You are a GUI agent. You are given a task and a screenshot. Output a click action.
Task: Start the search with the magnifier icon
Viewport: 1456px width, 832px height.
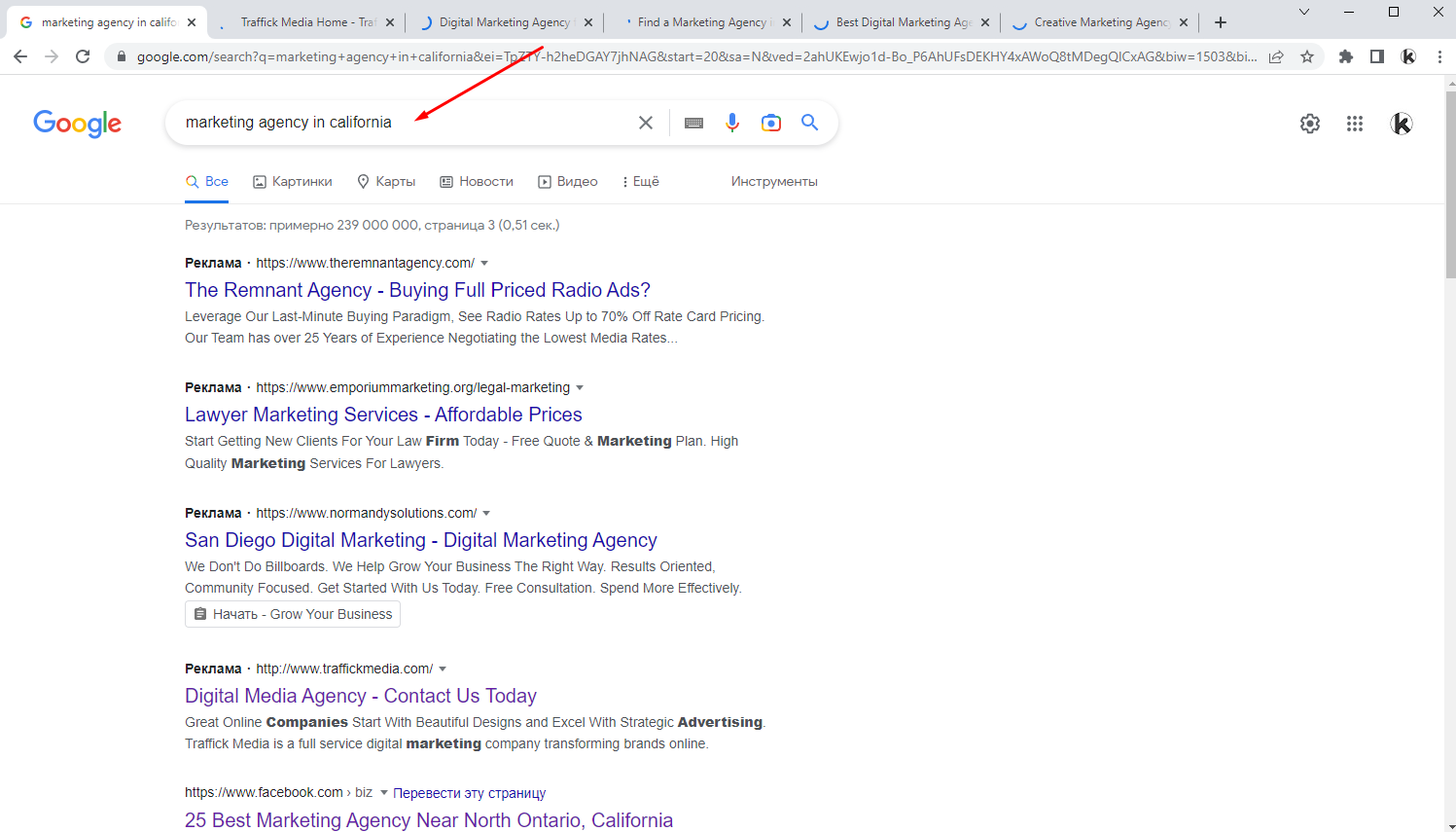click(x=810, y=122)
